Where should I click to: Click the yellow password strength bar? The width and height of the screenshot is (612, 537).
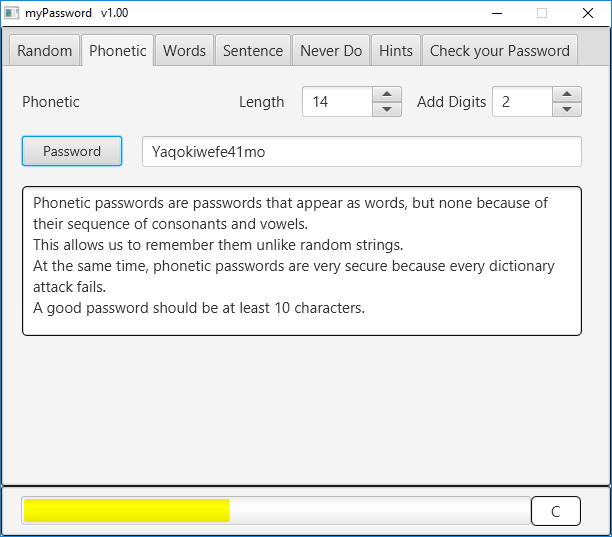coord(126,510)
